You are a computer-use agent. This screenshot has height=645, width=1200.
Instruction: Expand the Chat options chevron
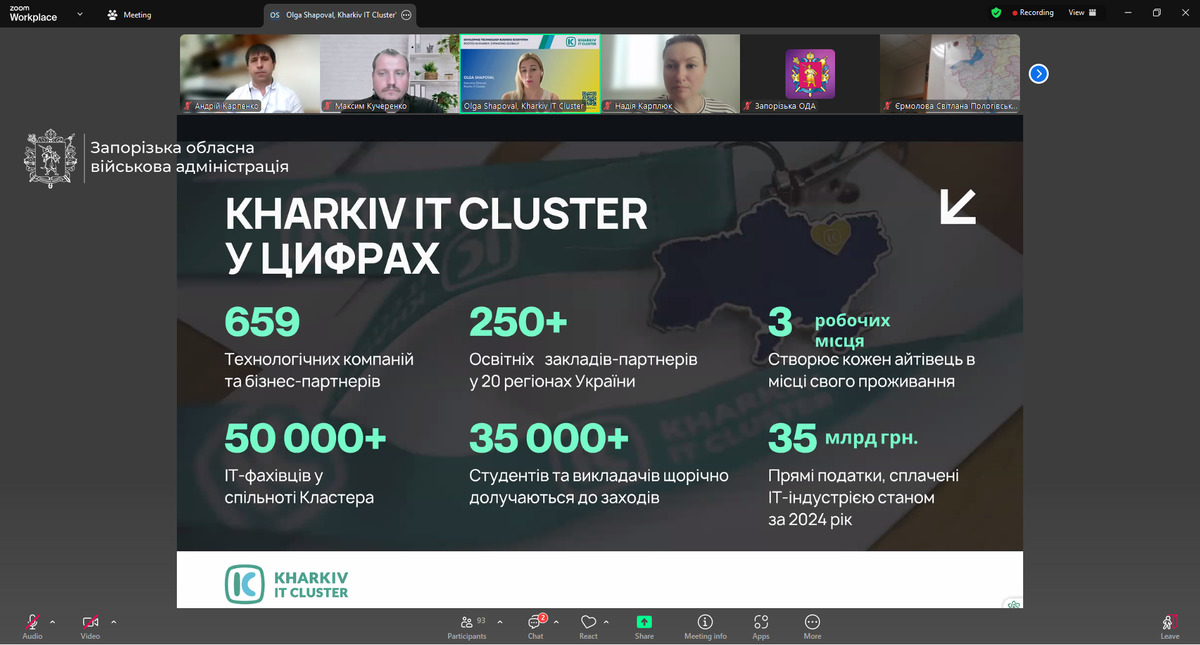[556, 621]
